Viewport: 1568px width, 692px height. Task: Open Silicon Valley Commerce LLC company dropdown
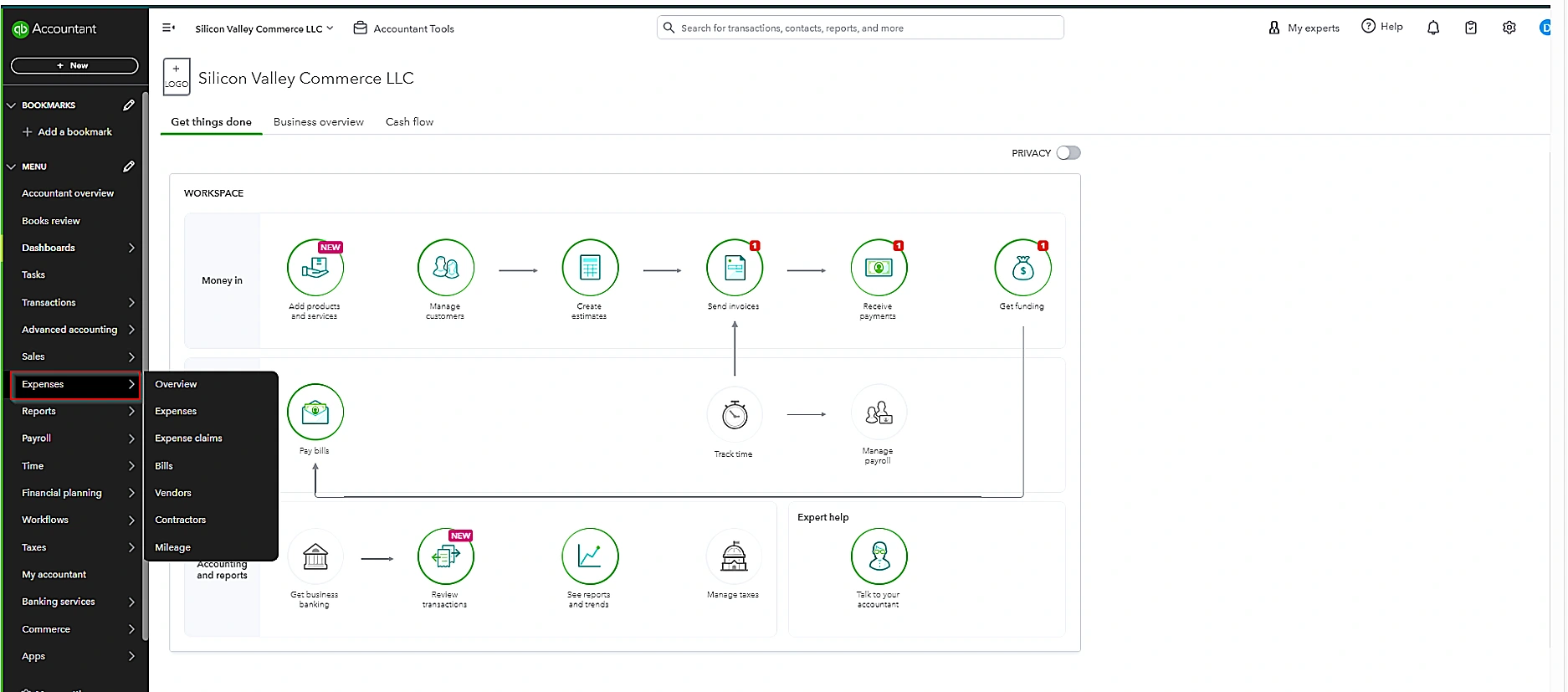264,28
